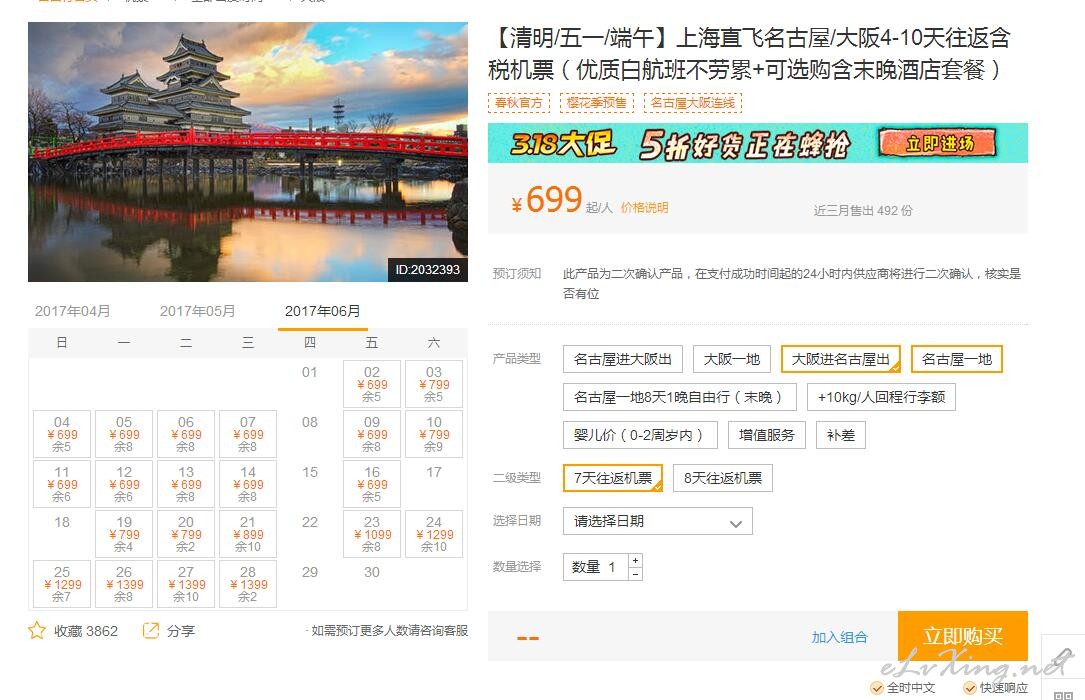
Task: Choose product type 大阪一地
Action: click(x=731, y=359)
